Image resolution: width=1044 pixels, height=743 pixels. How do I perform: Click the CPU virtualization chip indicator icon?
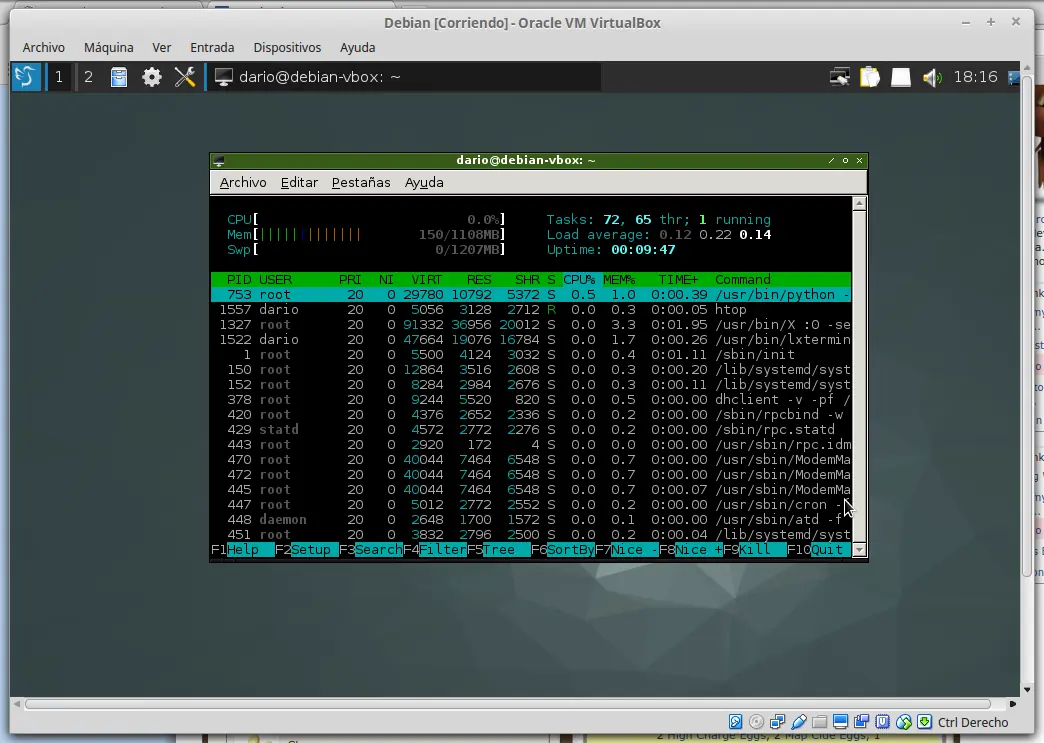click(x=883, y=722)
